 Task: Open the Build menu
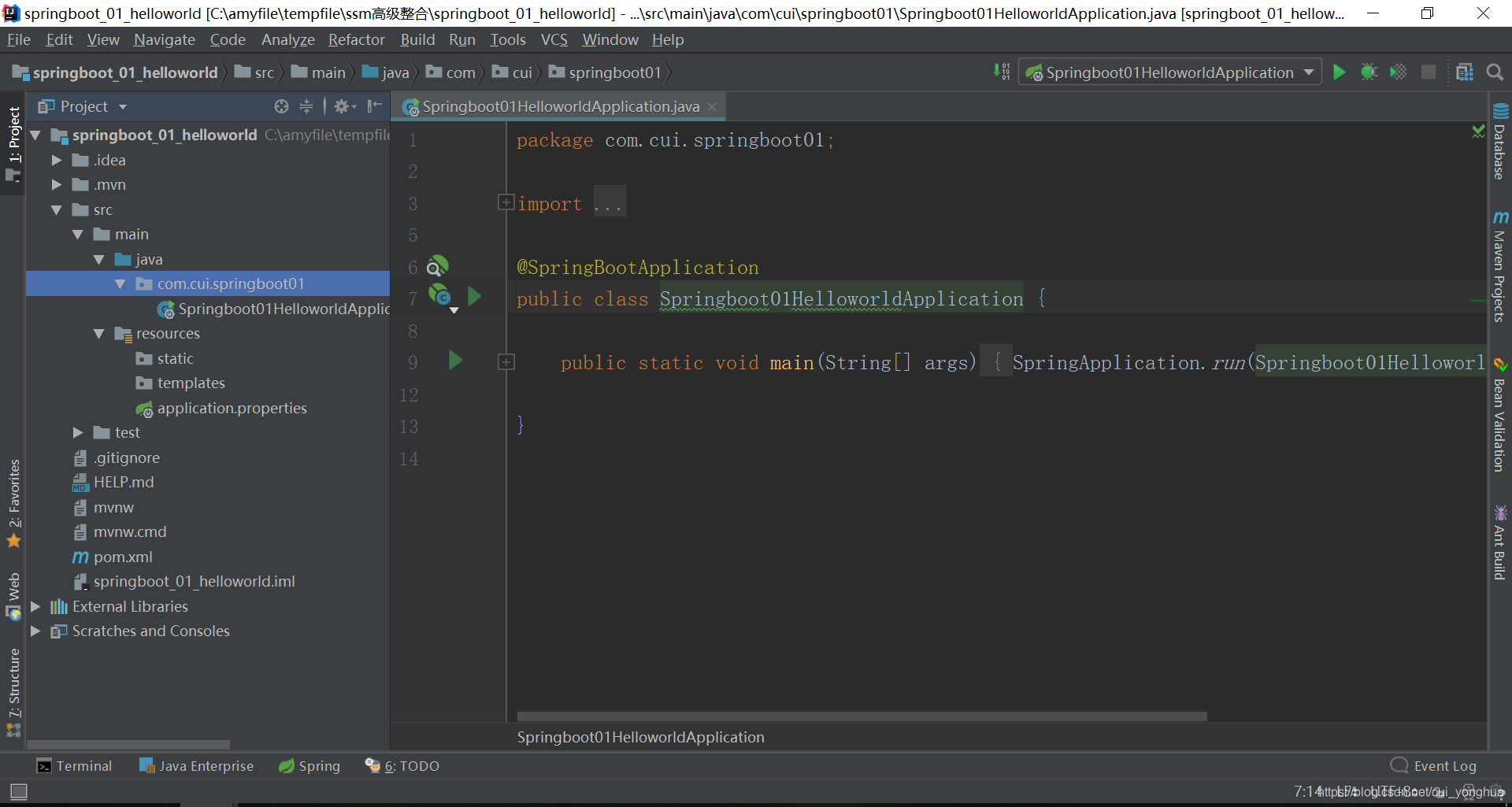417,39
